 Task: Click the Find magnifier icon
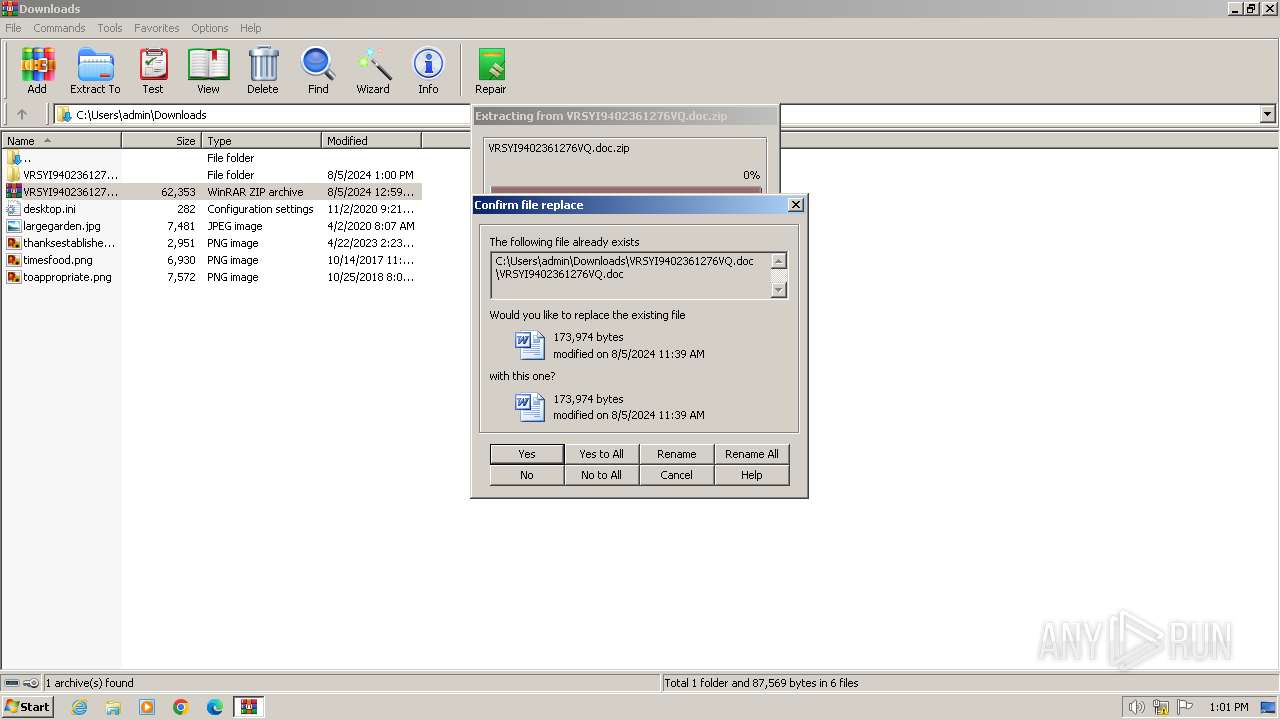(318, 71)
